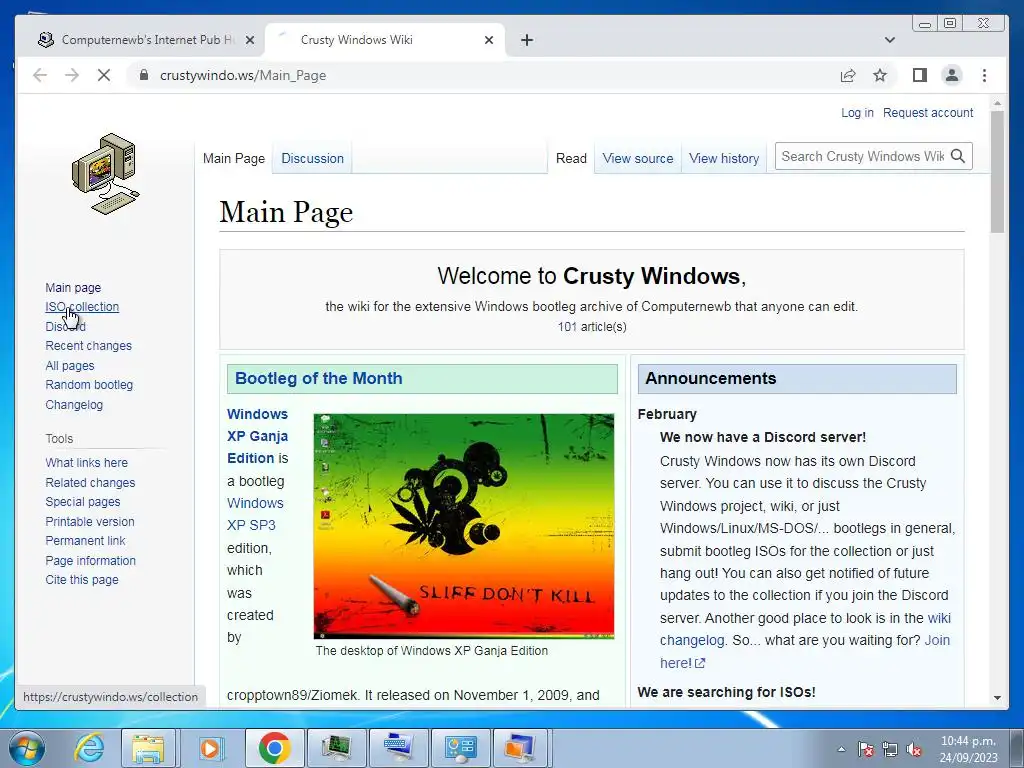Show hidden tray icons arrow
The height and width of the screenshot is (768, 1024).
[x=841, y=749]
